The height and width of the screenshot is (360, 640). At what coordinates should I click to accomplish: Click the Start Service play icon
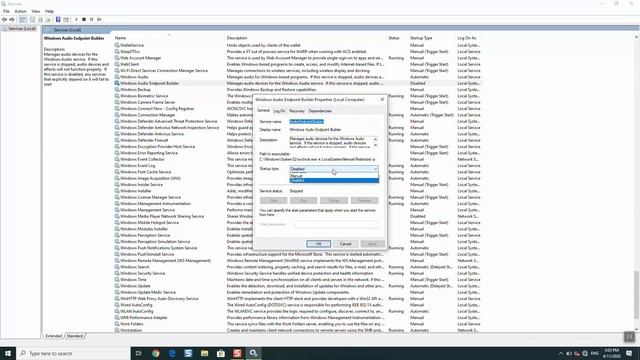[76, 19]
